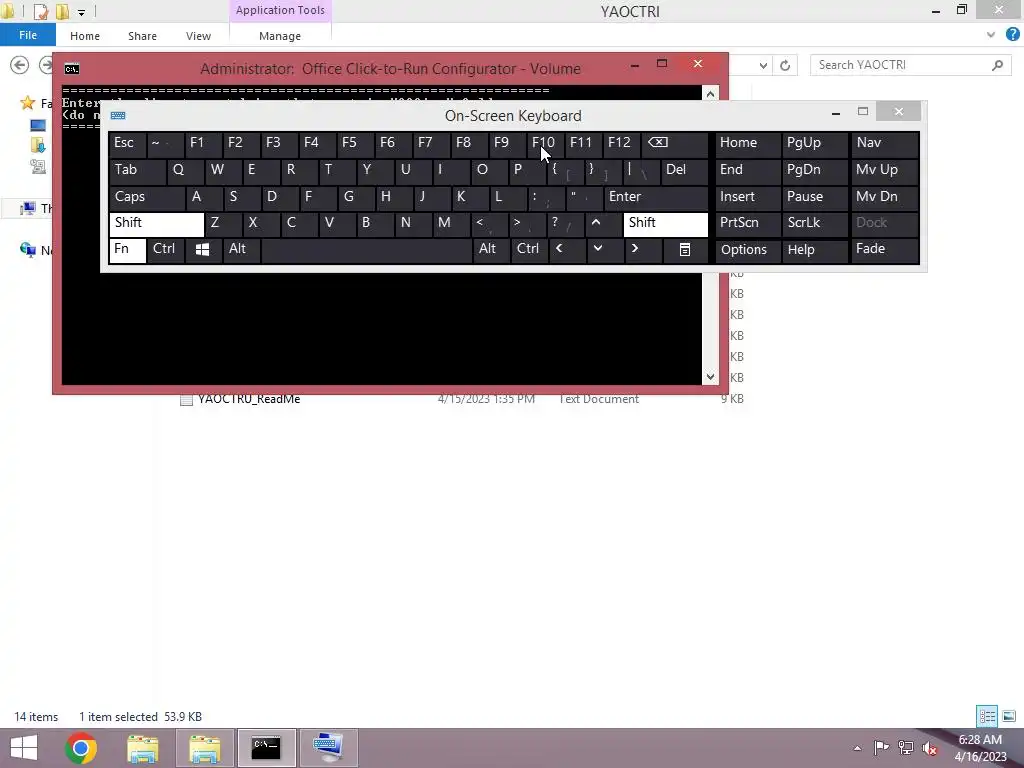Toggle the left Alt key
The height and width of the screenshot is (768, 1024).
242,250
